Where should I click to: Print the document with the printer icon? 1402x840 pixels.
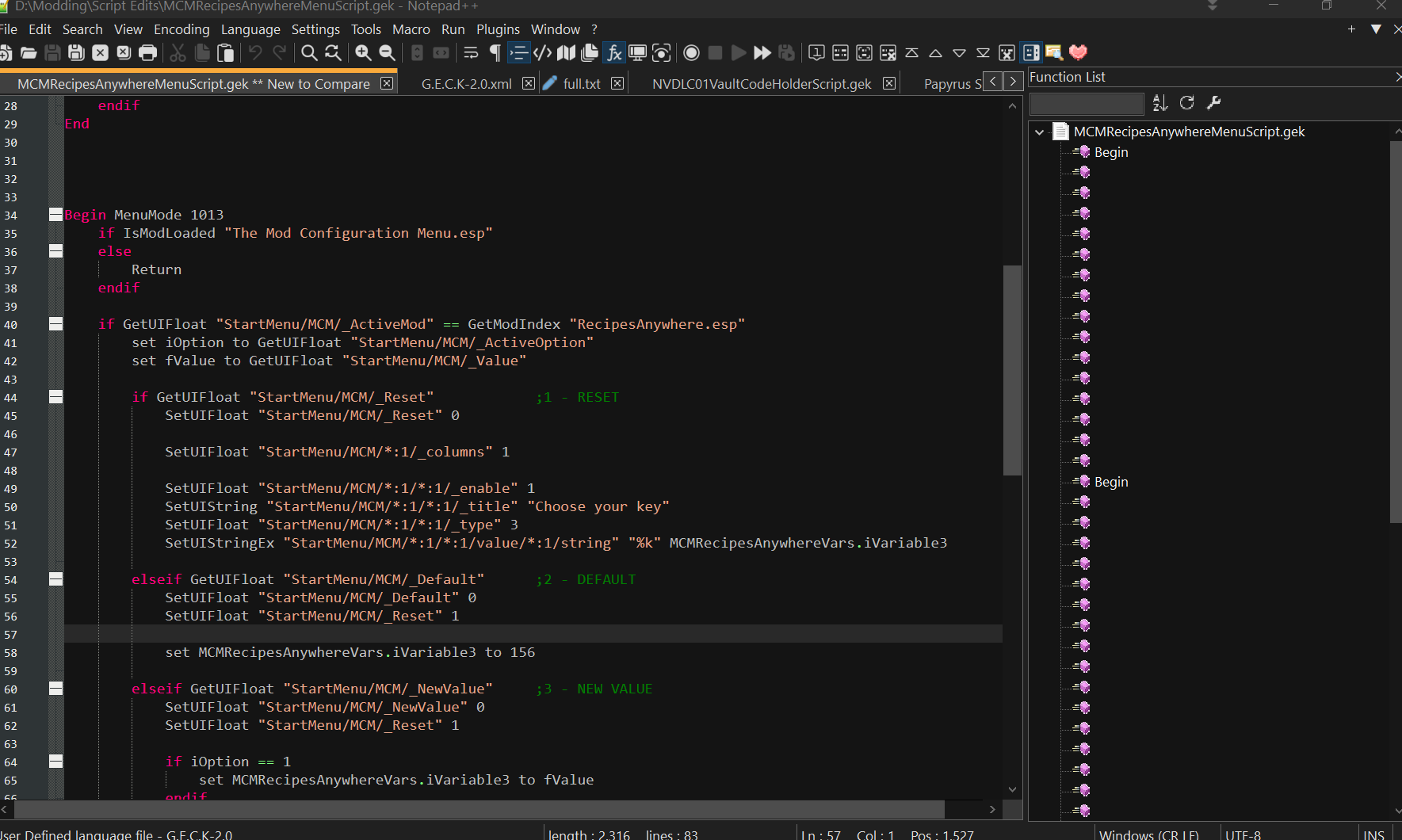coord(147,53)
